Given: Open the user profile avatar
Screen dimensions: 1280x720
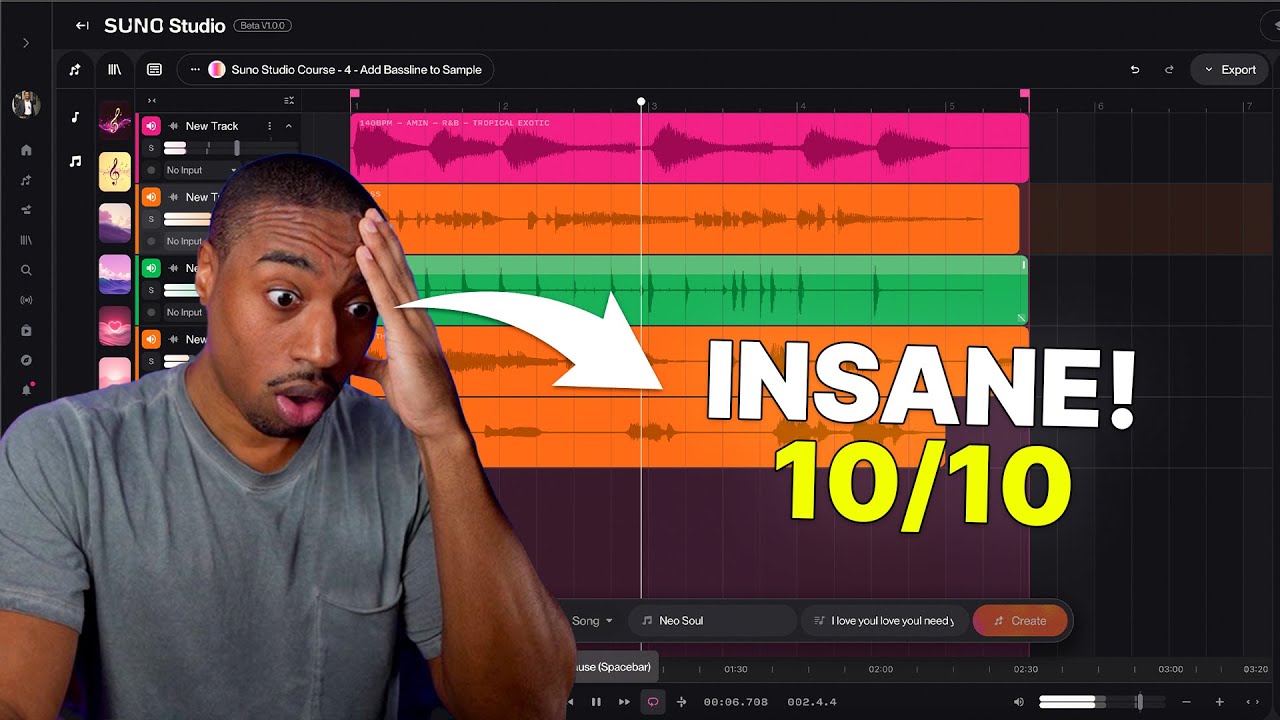Looking at the screenshot, I should 26,104.
